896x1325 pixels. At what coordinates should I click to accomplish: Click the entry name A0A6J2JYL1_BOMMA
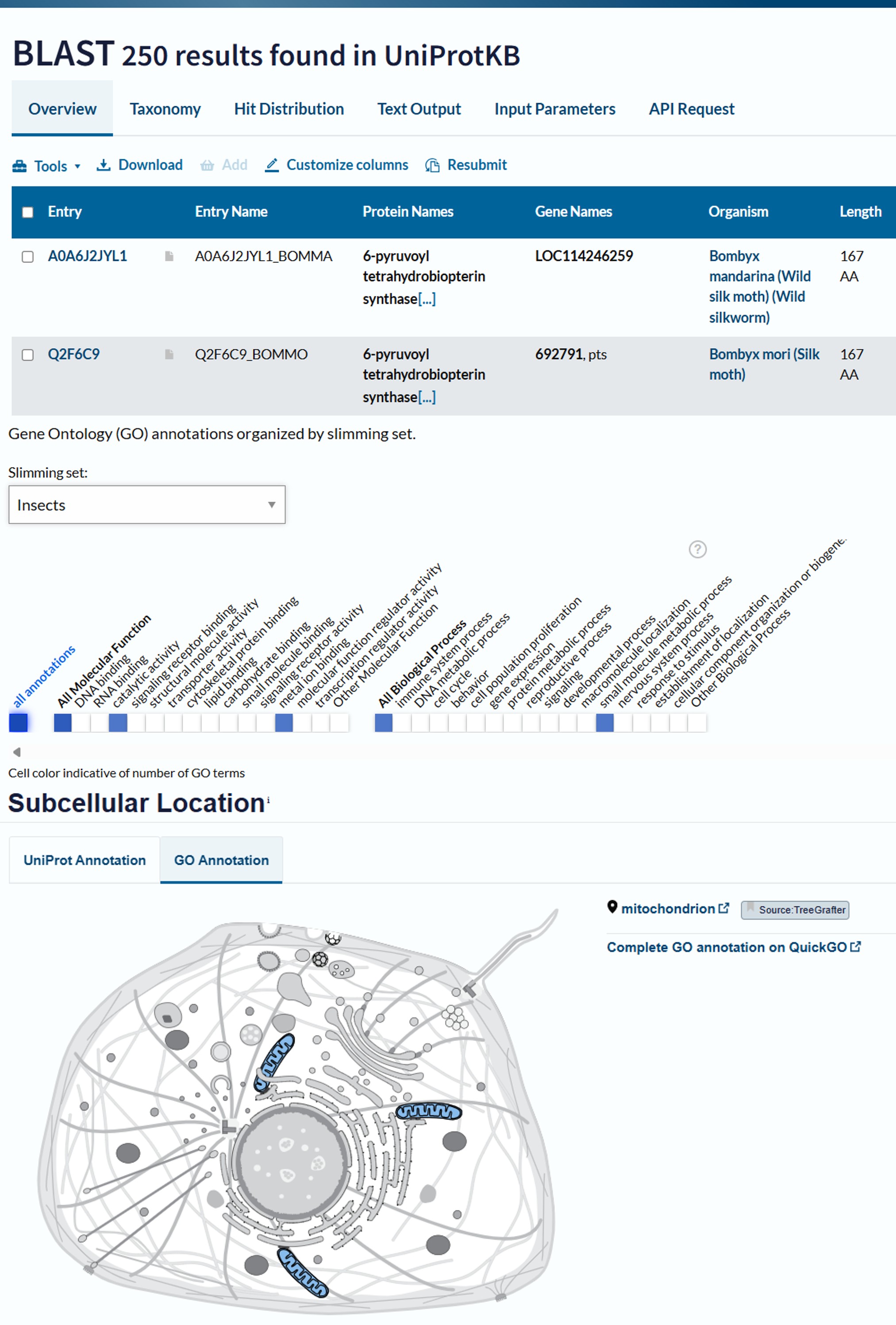pos(264,256)
